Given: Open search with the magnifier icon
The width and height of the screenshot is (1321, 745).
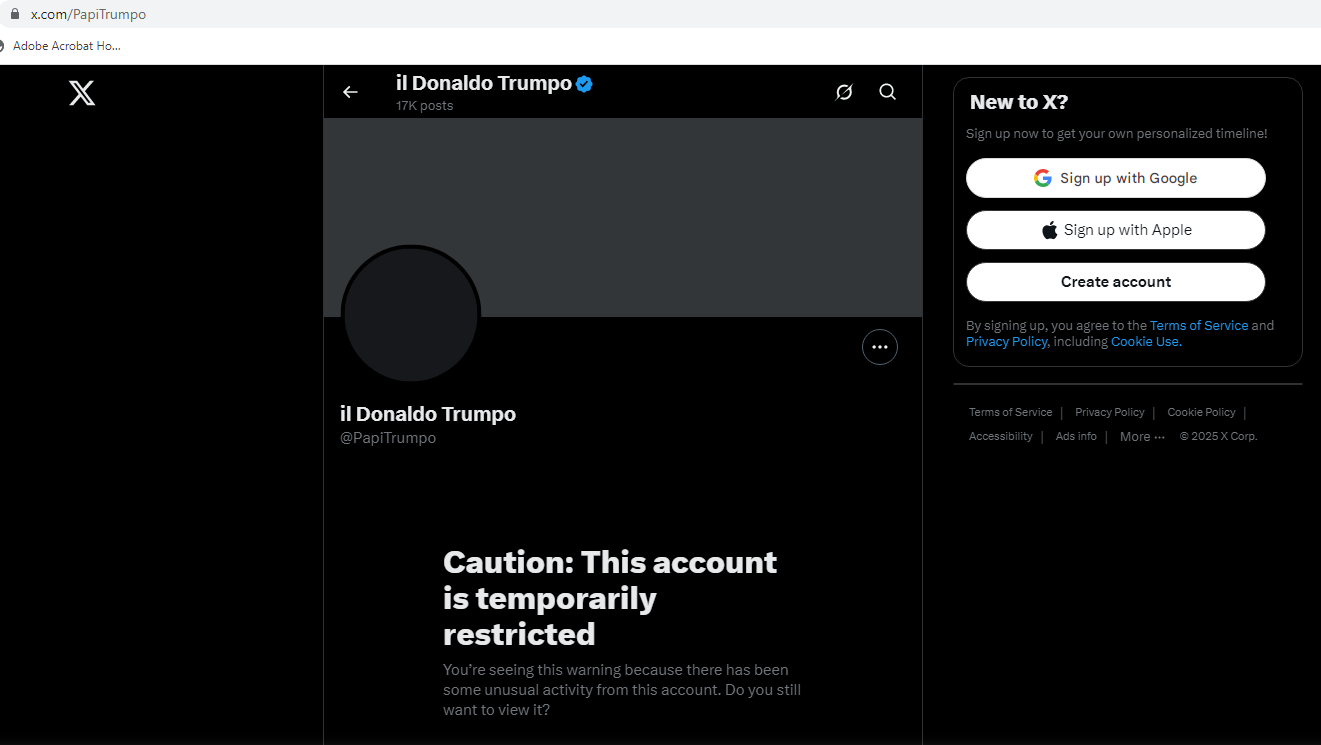Looking at the screenshot, I should (x=887, y=92).
